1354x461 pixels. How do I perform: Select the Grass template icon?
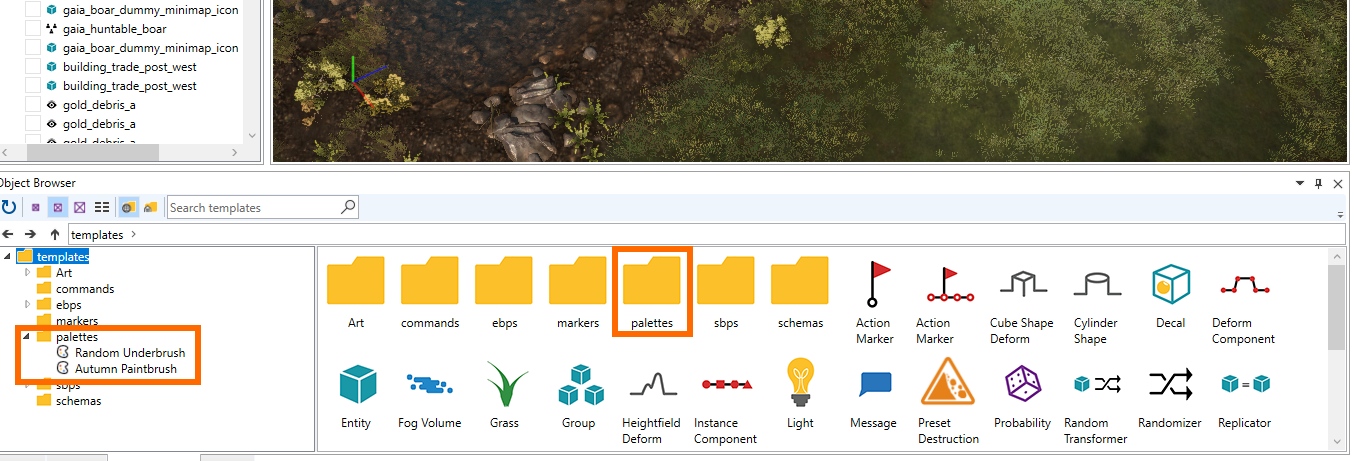(x=505, y=384)
